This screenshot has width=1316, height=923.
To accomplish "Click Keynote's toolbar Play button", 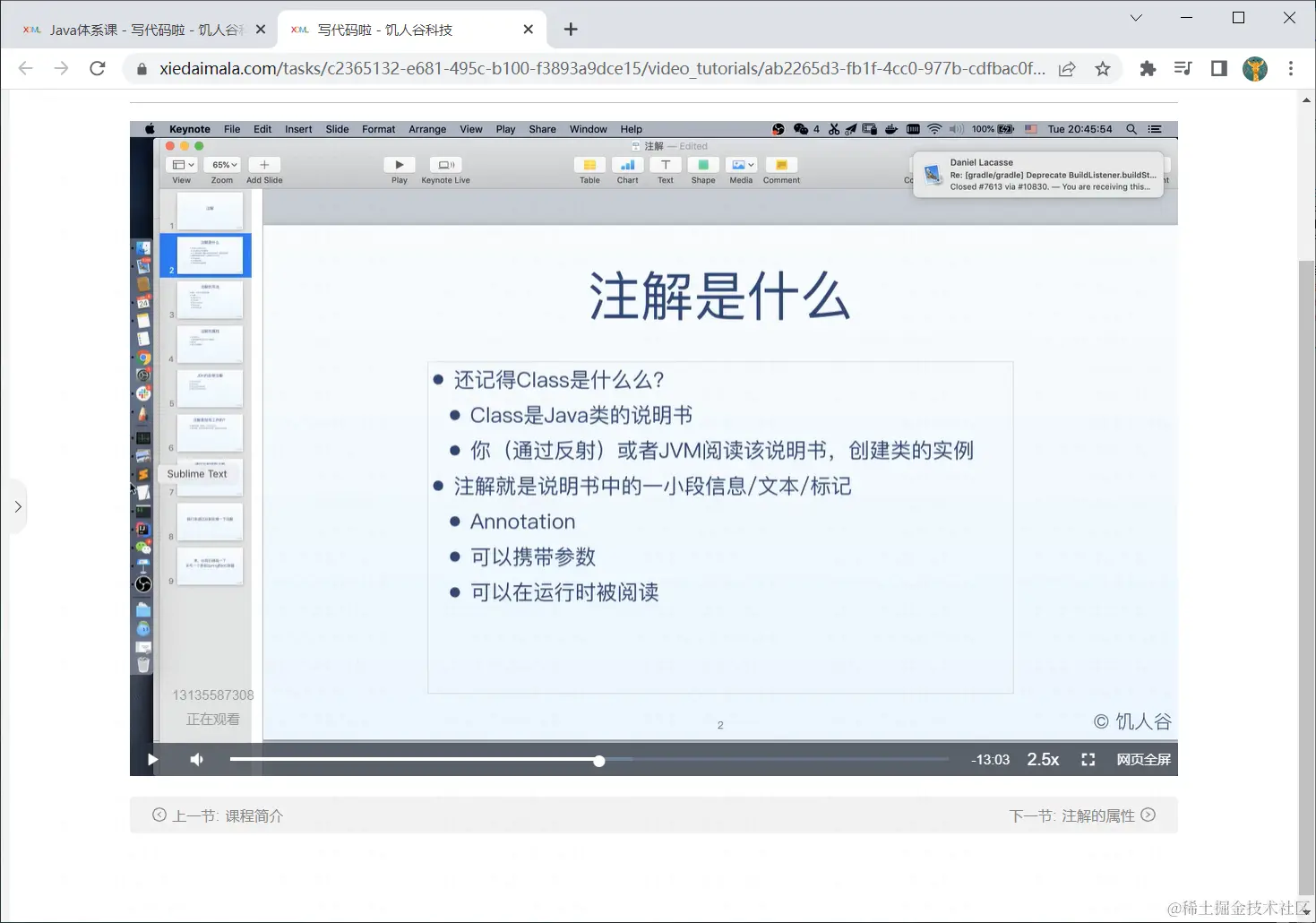I will point(400,165).
